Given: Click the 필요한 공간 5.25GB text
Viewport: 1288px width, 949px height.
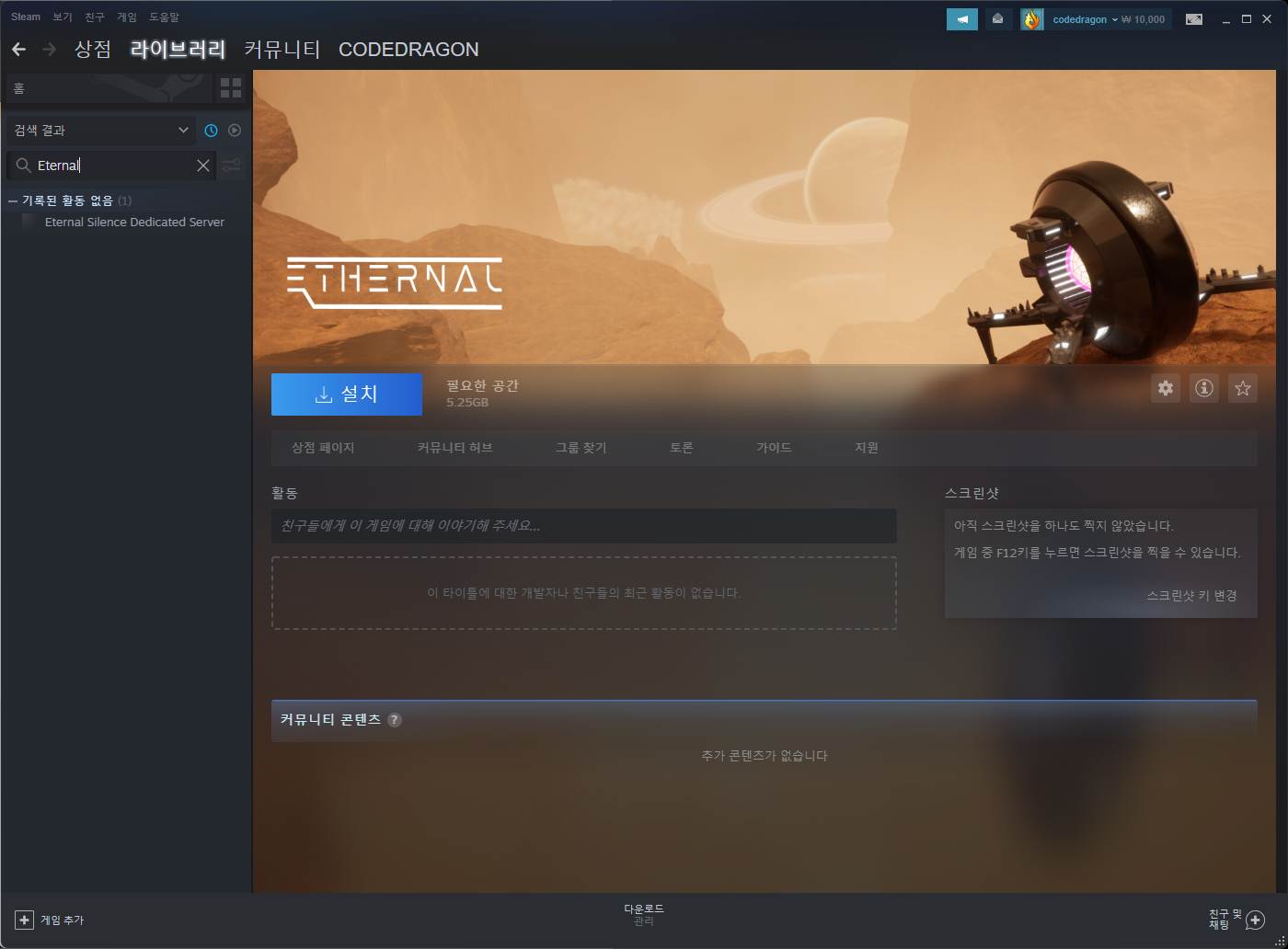Looking at the screenshot, I should pyautogui.click(x=482, y=394).
